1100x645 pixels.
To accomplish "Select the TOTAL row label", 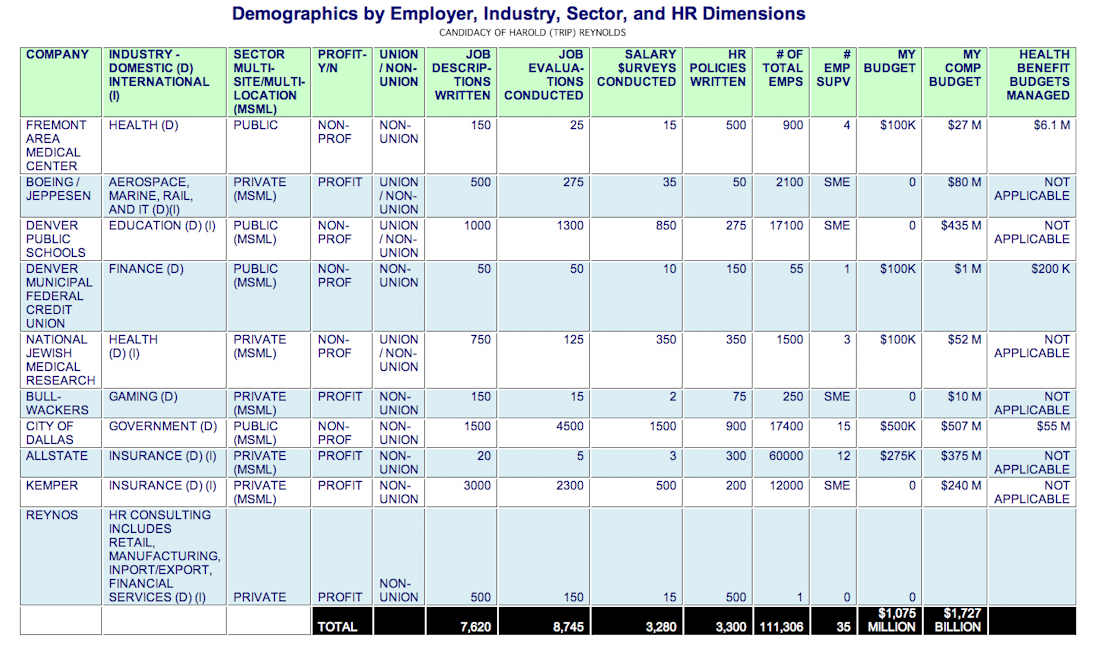I will 337,627.
